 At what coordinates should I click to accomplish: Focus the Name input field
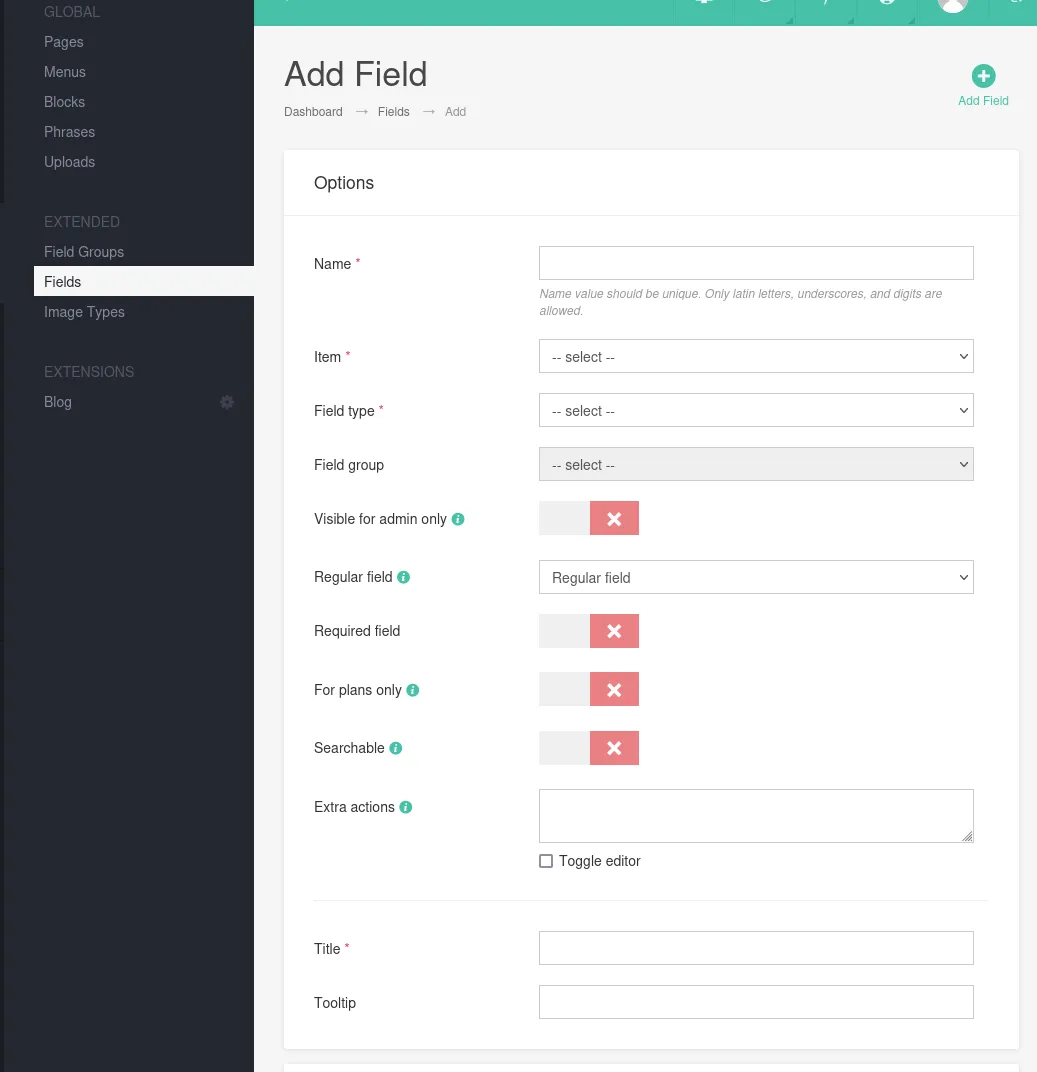[x=756, y=263]
